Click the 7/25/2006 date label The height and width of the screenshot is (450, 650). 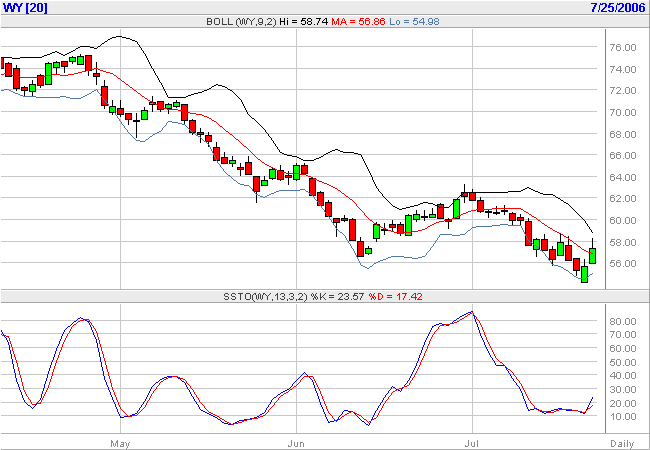point(618,7)
